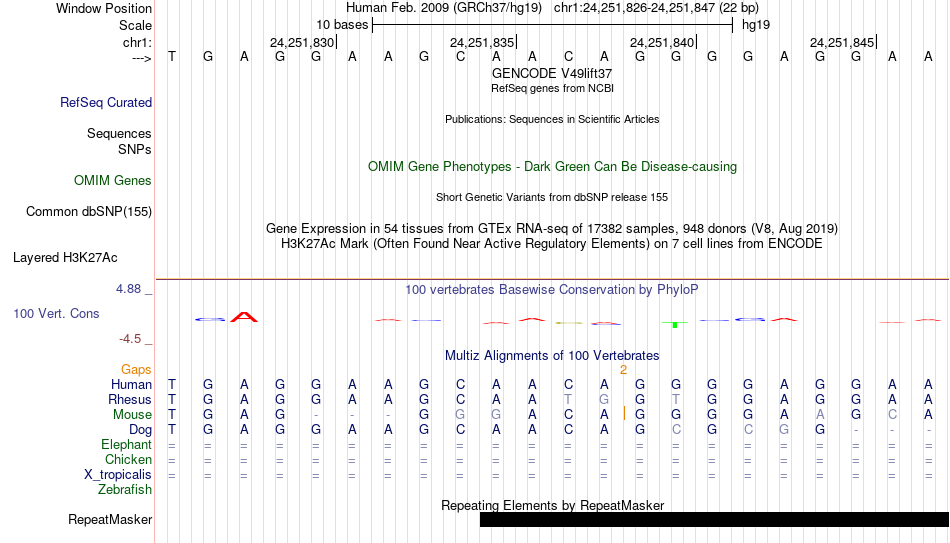Click the OMIM Genes track label
The width and height of the screenshot is (950, 543).
113,181
